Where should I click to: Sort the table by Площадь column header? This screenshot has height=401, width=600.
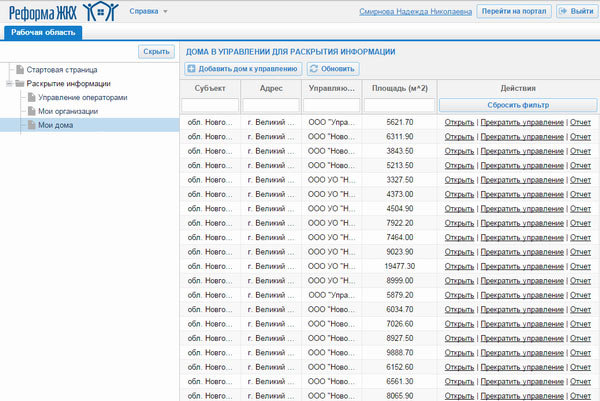click(x=398, y=88)
